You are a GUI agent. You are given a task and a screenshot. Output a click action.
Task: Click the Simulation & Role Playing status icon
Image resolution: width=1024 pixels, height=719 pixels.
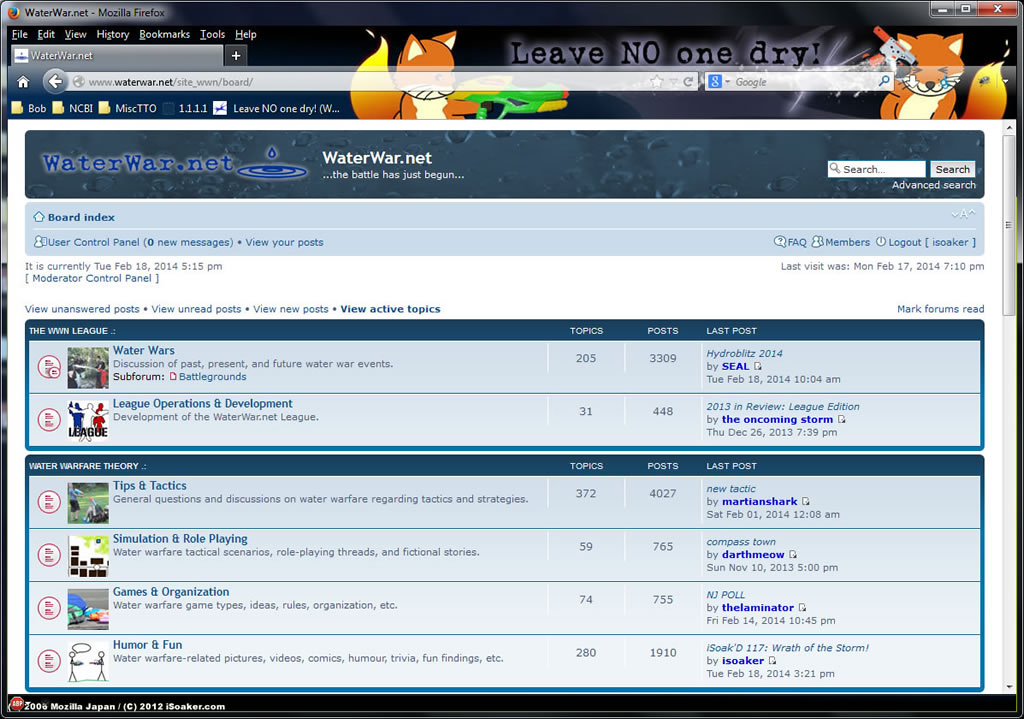(x=49, y=555)
